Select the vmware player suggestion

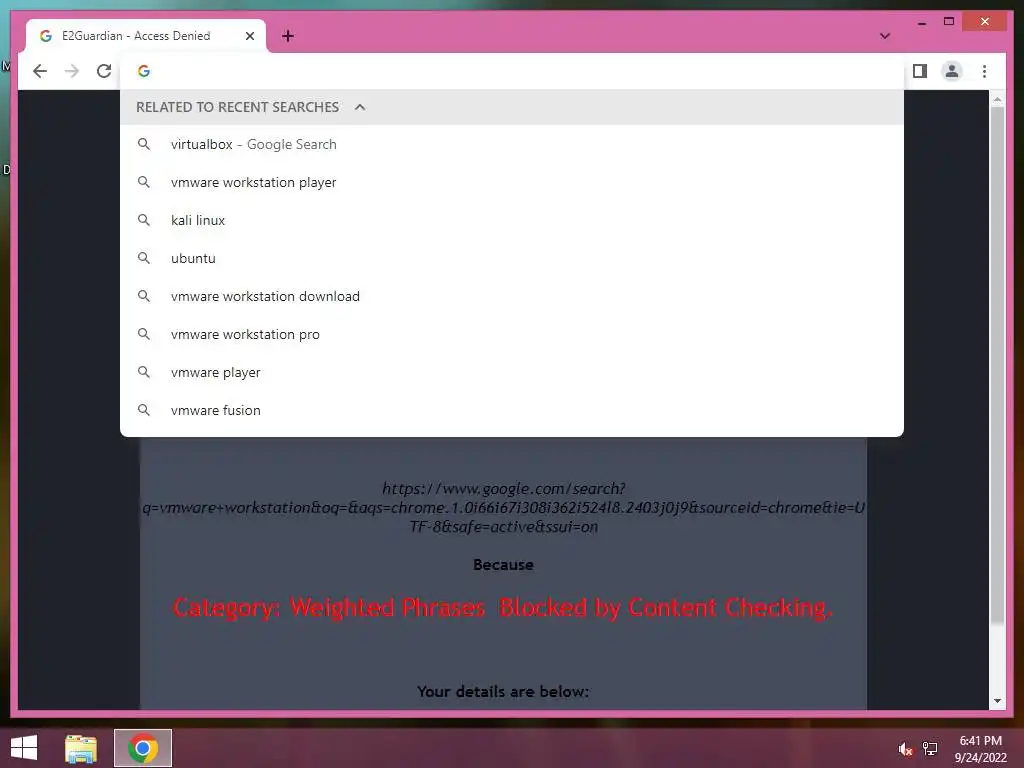pyautogui.click(x=512, y=372)
